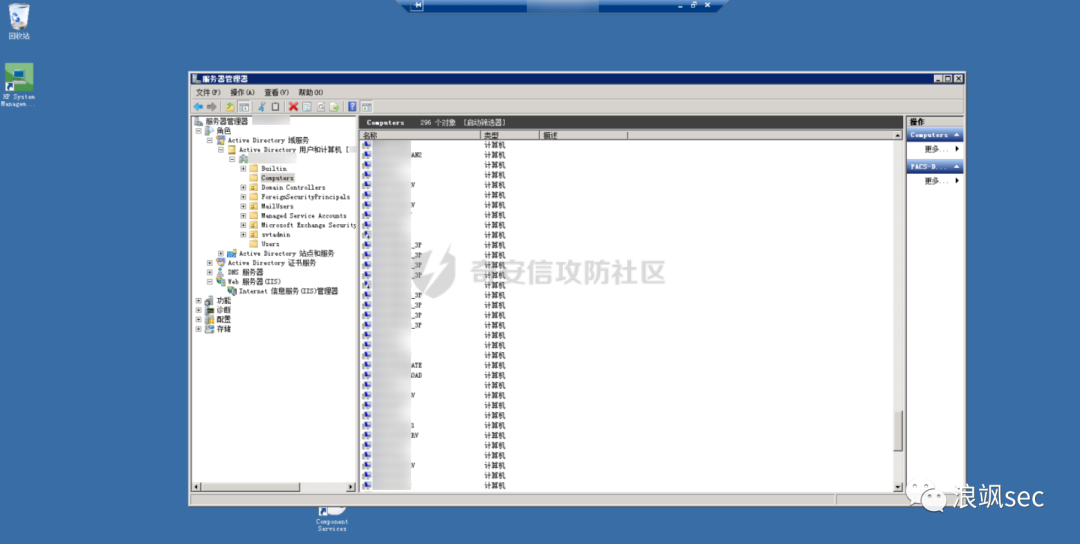This screenshot has width=1080, height=544.
Task: Click computer list scrollbar down arrow
Action: tap(897, 487)
